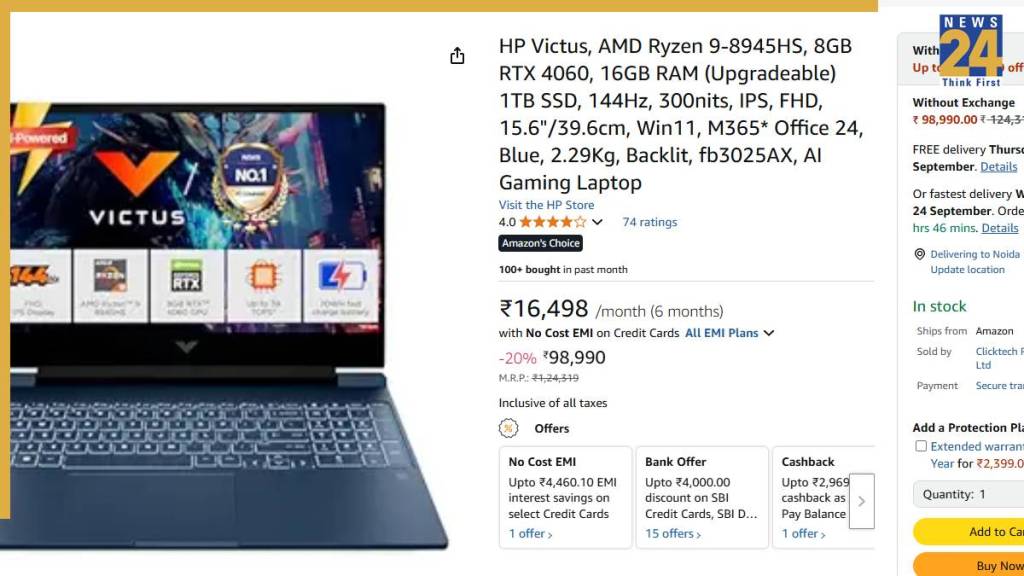This screenshot has height=576, width=1024.
Task: Click the fast charge battery feature tile
Action: 340,285
